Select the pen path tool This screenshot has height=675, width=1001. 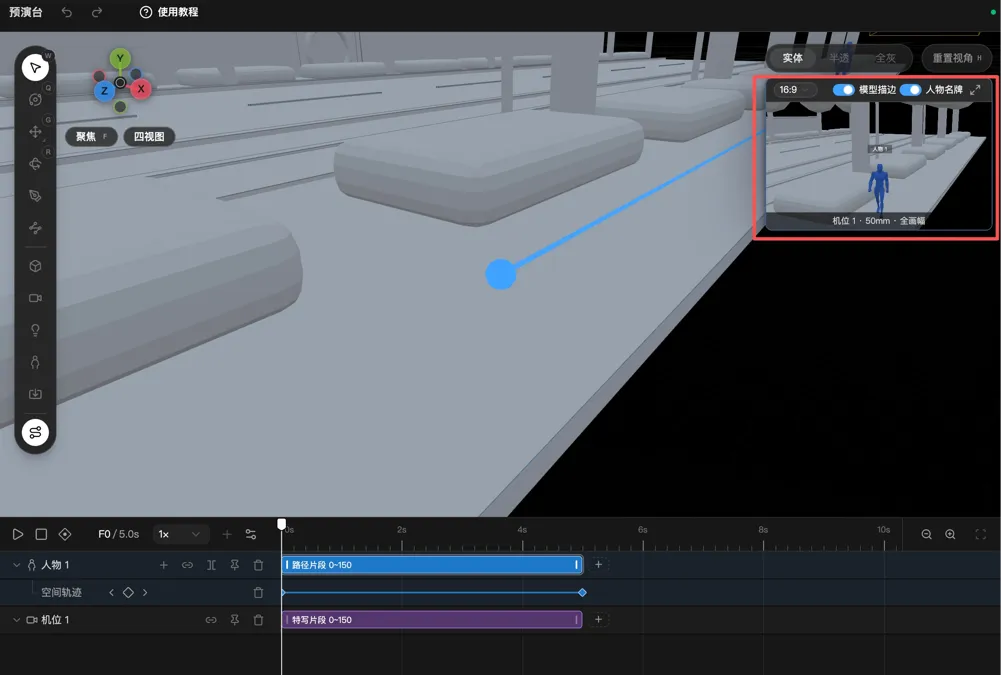[35, 195]
